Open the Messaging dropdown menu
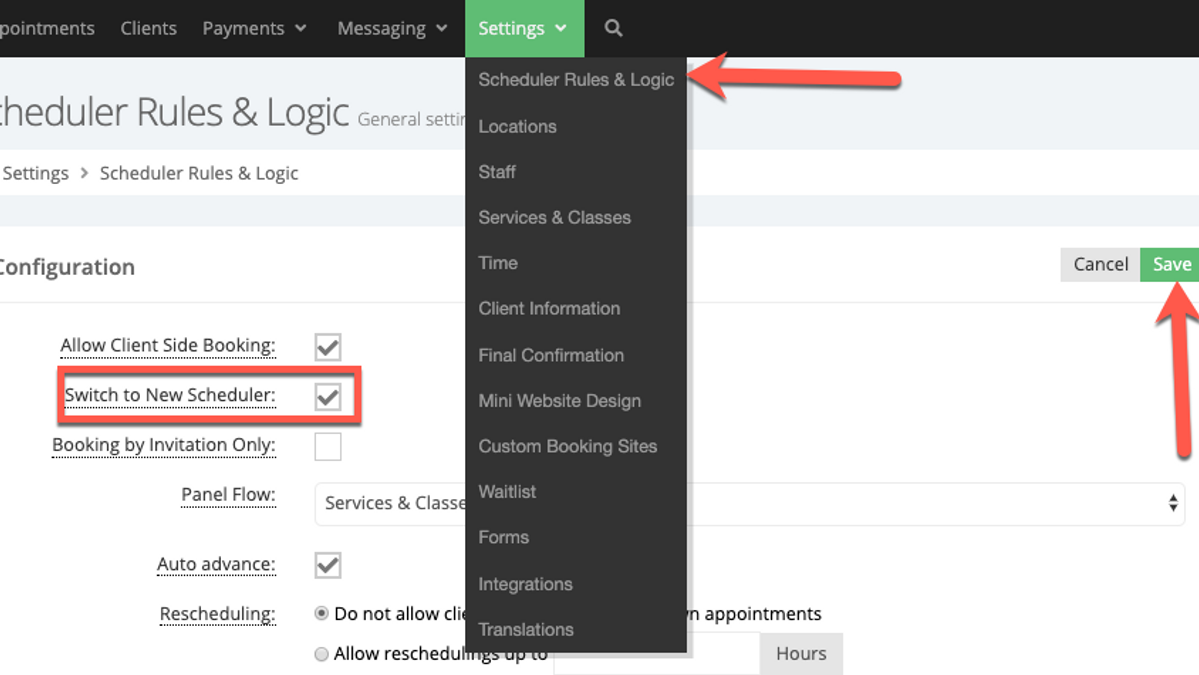 click(x=392, y=28)
